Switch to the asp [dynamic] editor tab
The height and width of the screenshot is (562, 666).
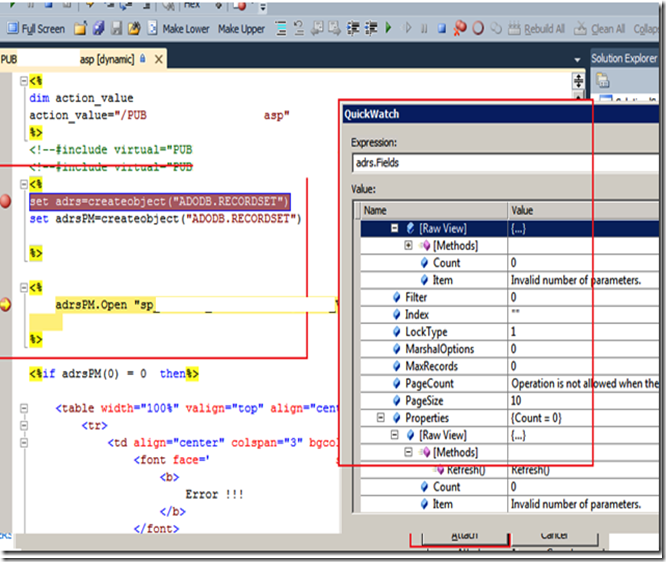coord(106,60)
